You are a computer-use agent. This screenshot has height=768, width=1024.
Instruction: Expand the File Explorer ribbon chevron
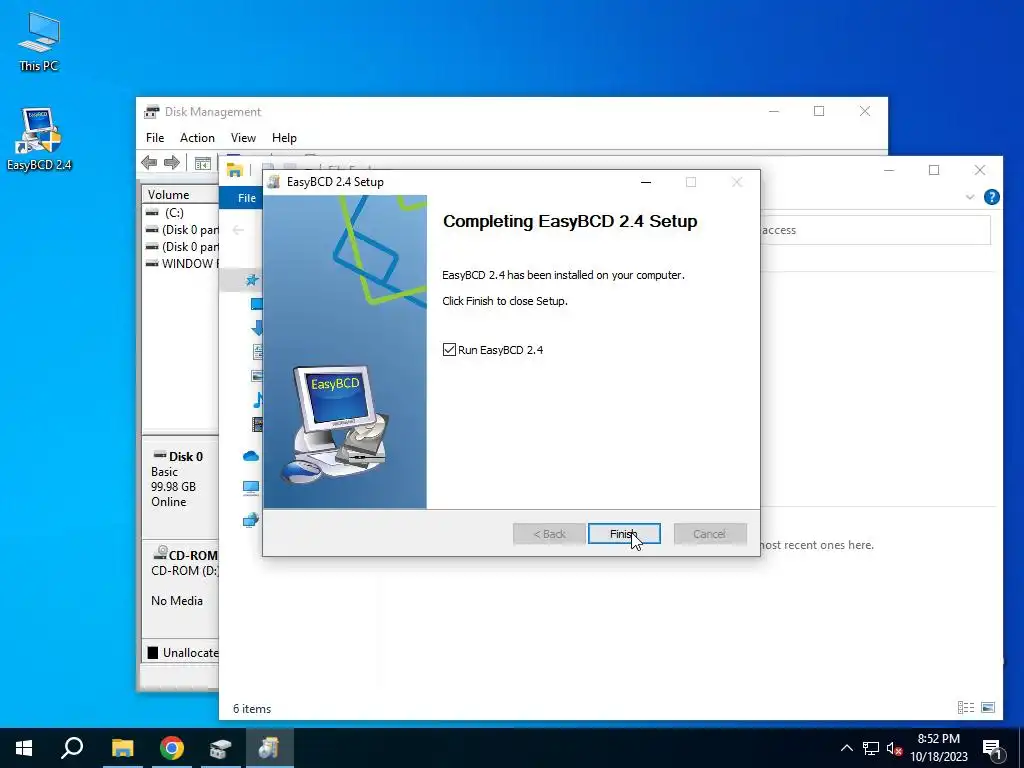970,197
